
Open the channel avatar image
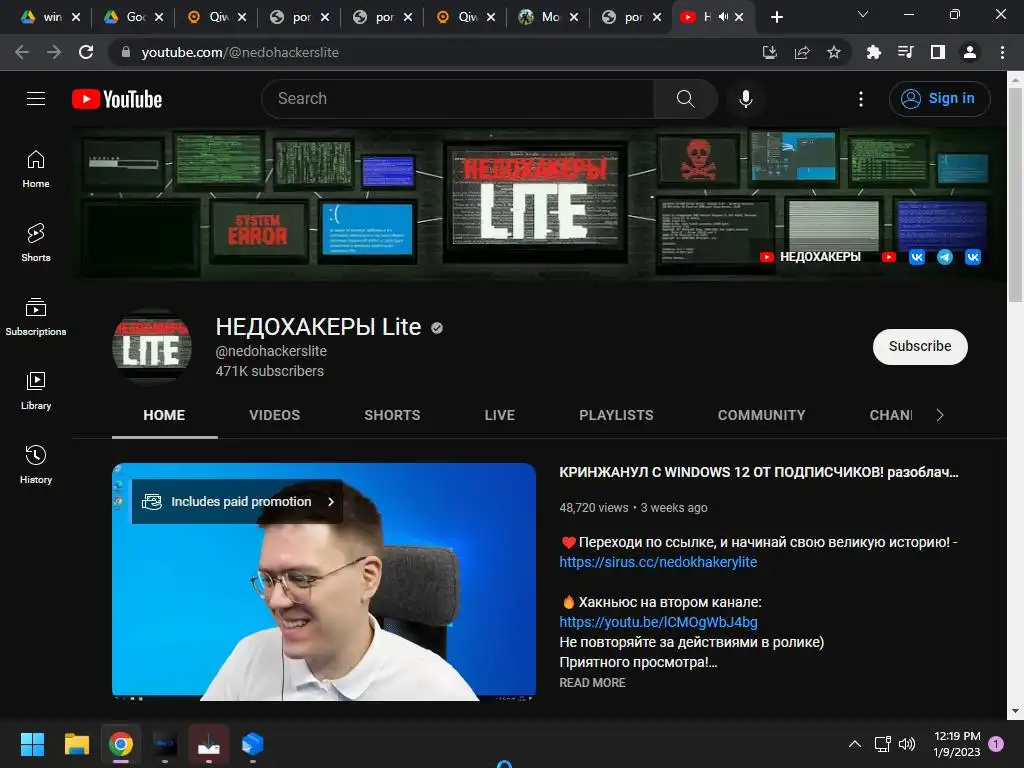(152, 347)
